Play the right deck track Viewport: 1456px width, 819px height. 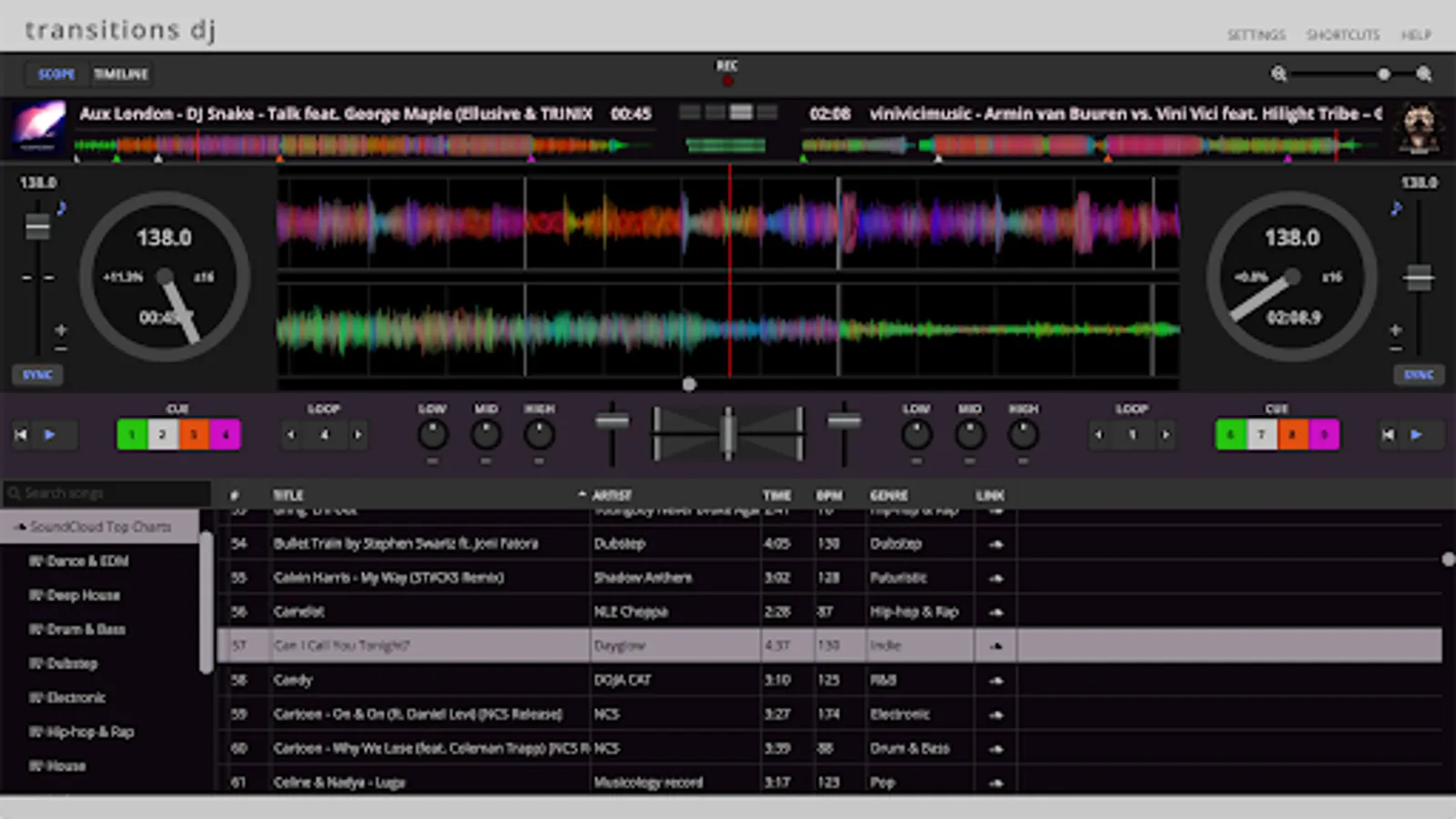(1417, 435)
